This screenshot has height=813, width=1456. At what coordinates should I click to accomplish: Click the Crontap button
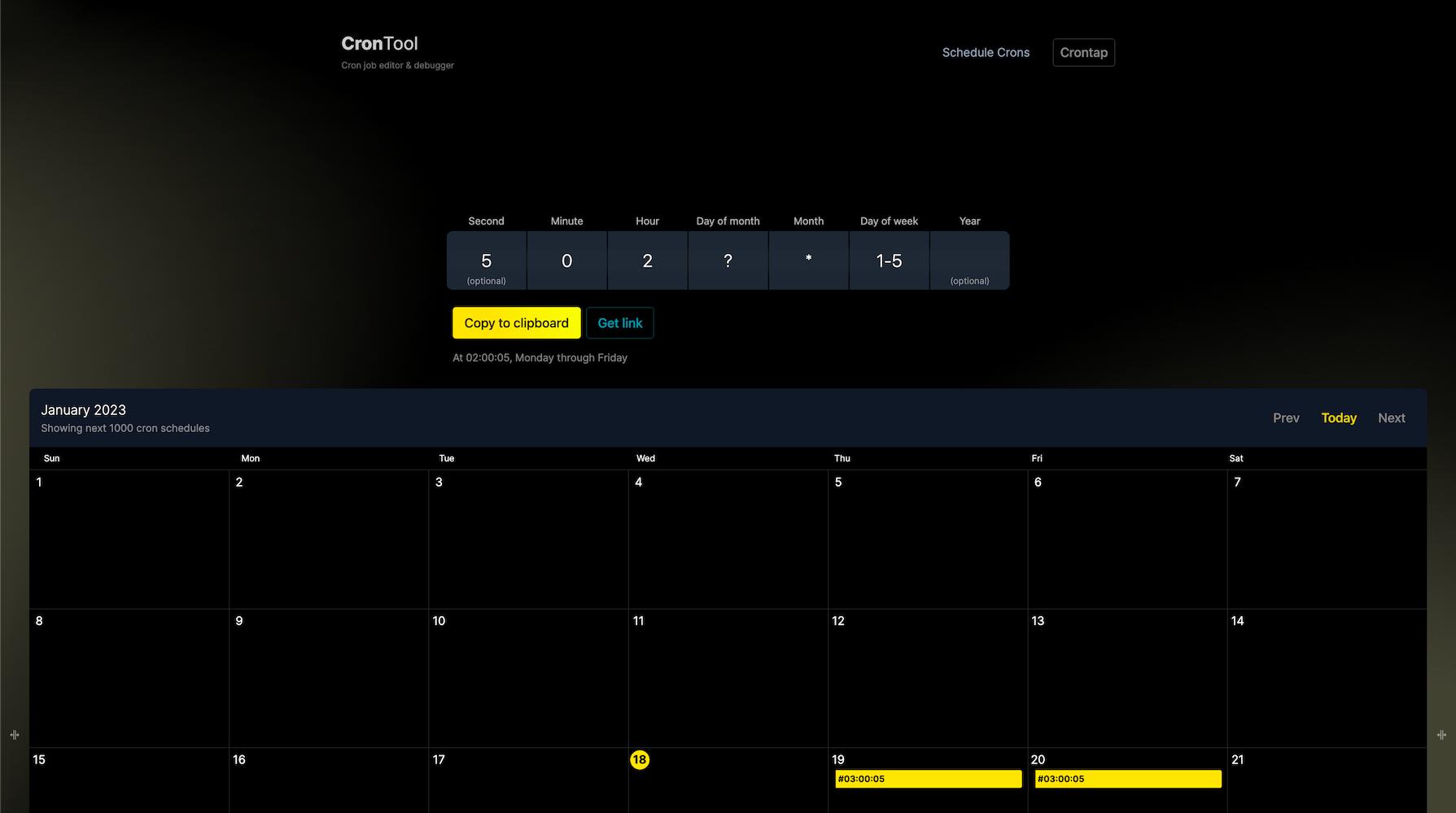[x=1083, y=53]
